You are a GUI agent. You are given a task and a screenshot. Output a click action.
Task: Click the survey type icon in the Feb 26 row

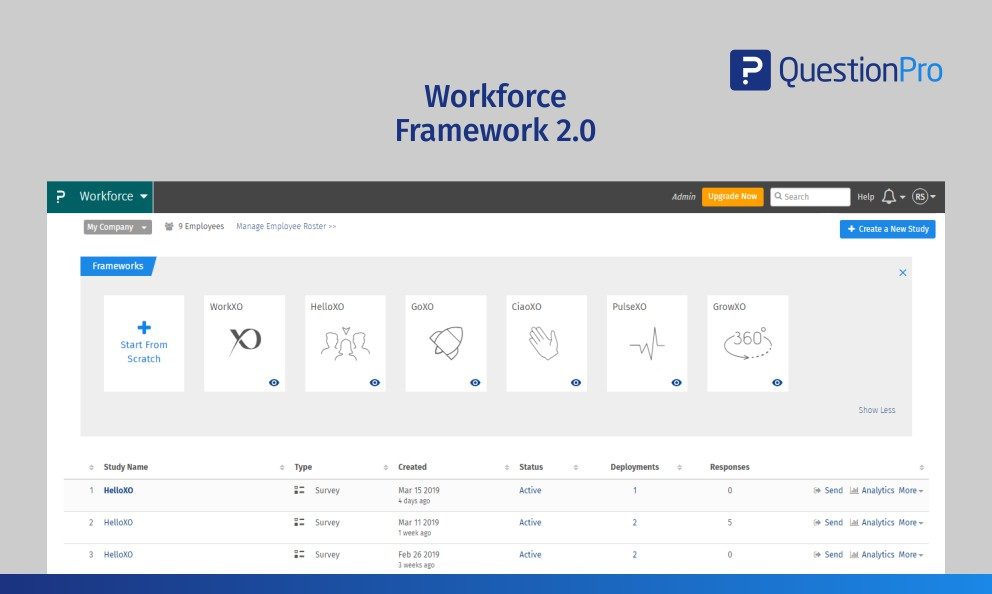299,555
